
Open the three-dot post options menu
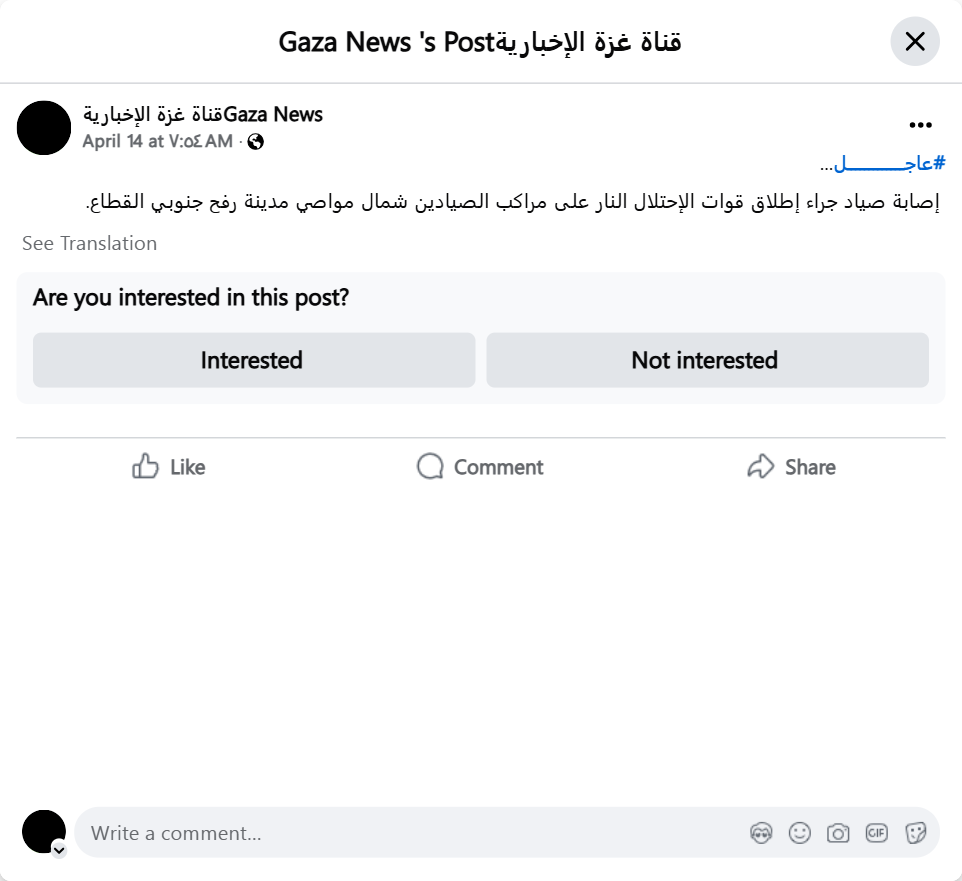920,125
